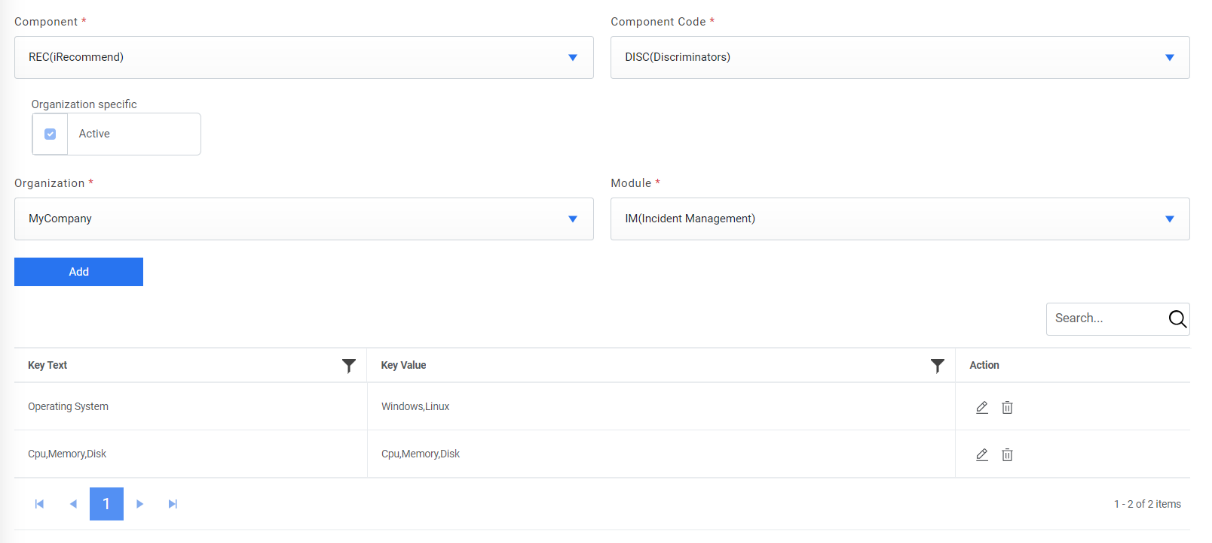Delete the Operating System row
The width and height of the screenshot is (1212, 543).
pos(1007,407)
